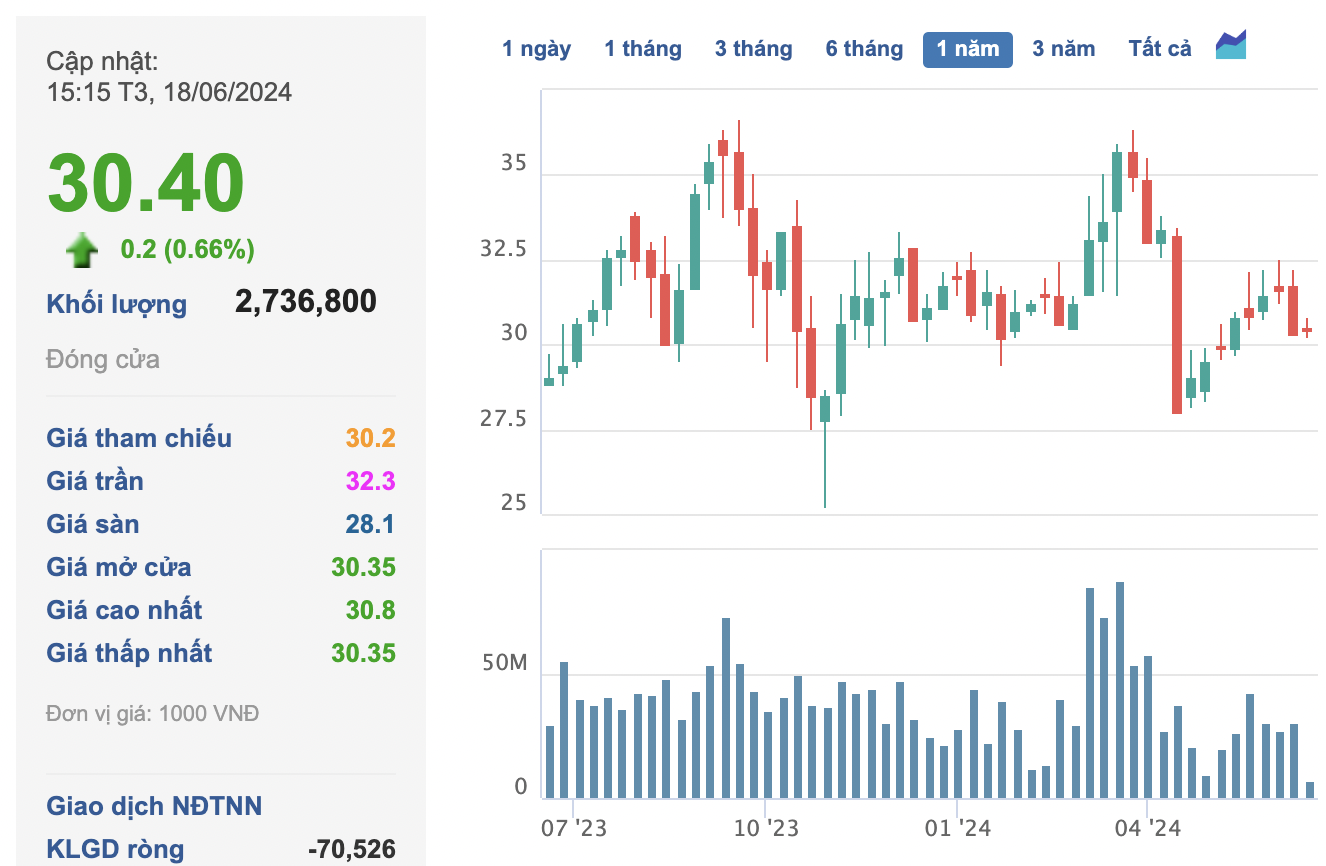
Task: Switch chart type using area chart icon
Action: [x=1231, y=46]
